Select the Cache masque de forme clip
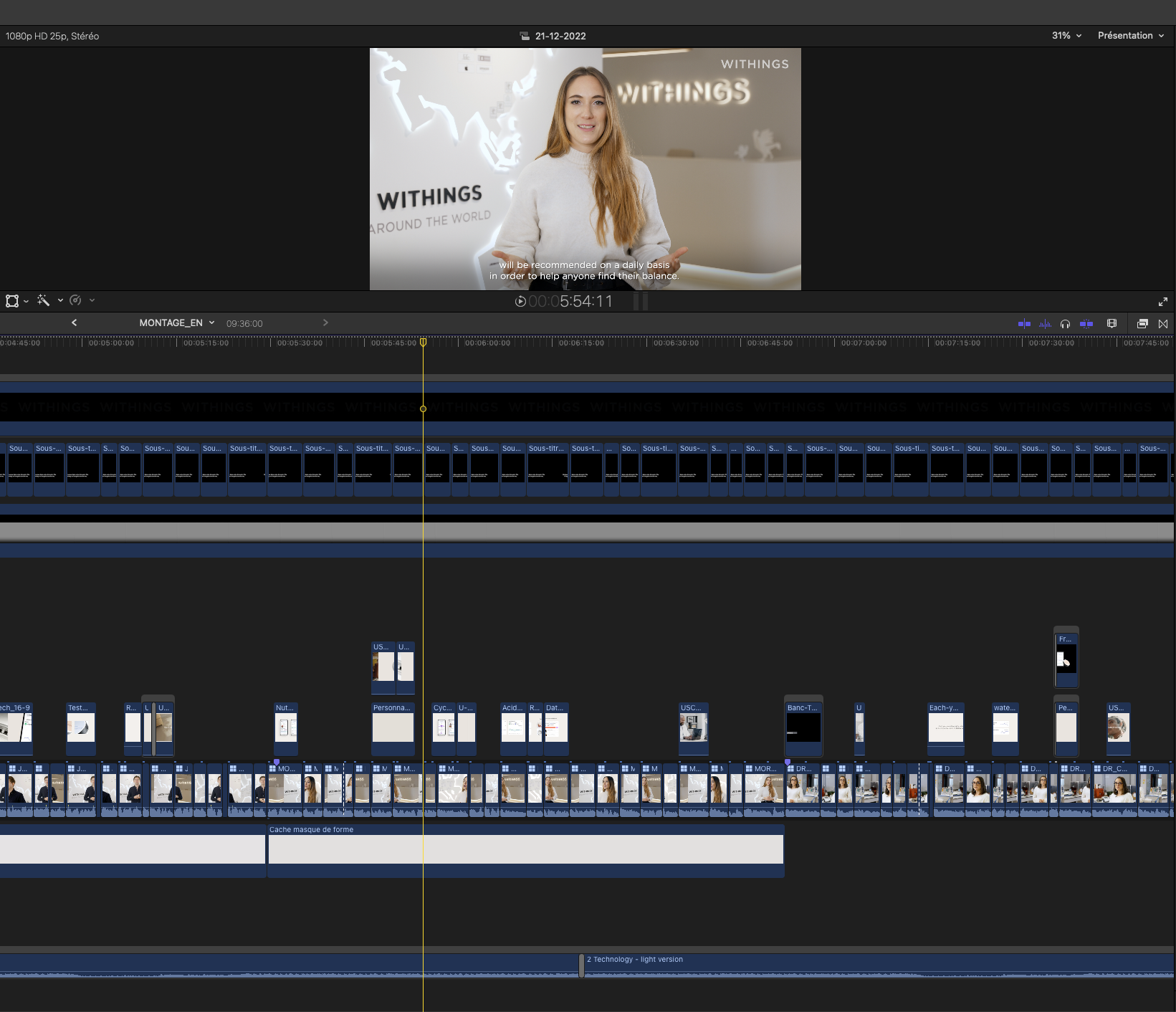The image size is (1176, 1012). pyautogui.click(x=526, y=851)
